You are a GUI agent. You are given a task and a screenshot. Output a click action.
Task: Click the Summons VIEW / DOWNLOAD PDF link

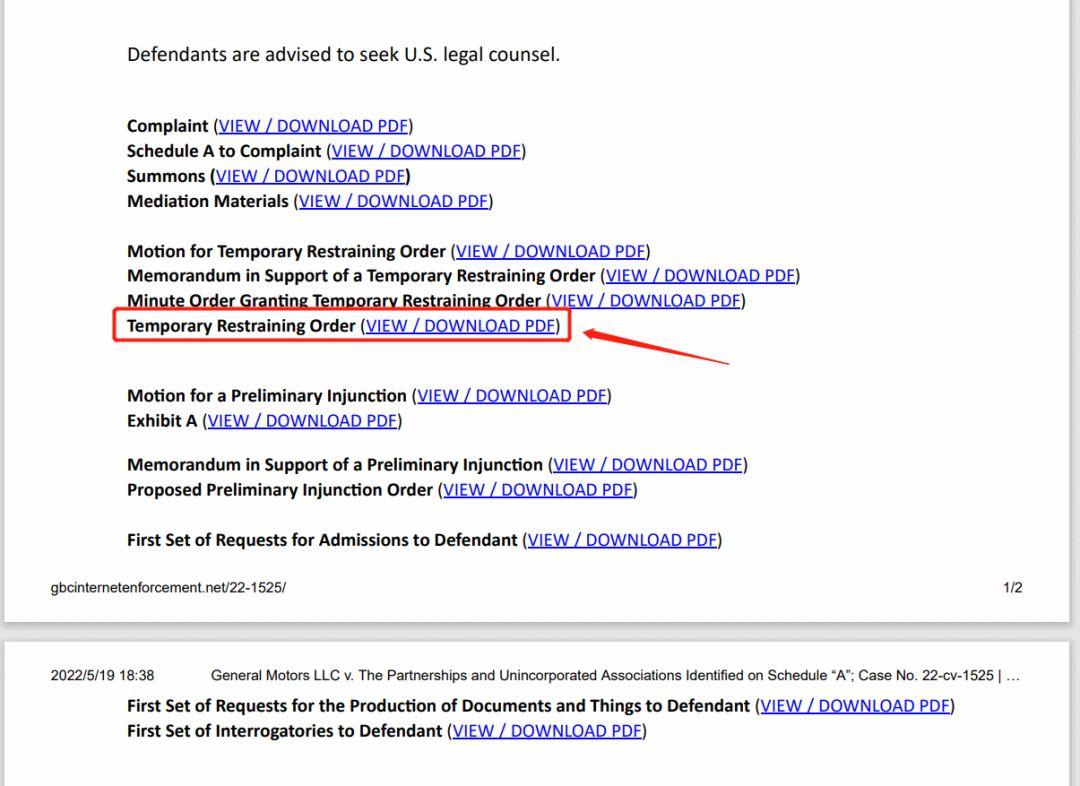click(x=310, y=176)
